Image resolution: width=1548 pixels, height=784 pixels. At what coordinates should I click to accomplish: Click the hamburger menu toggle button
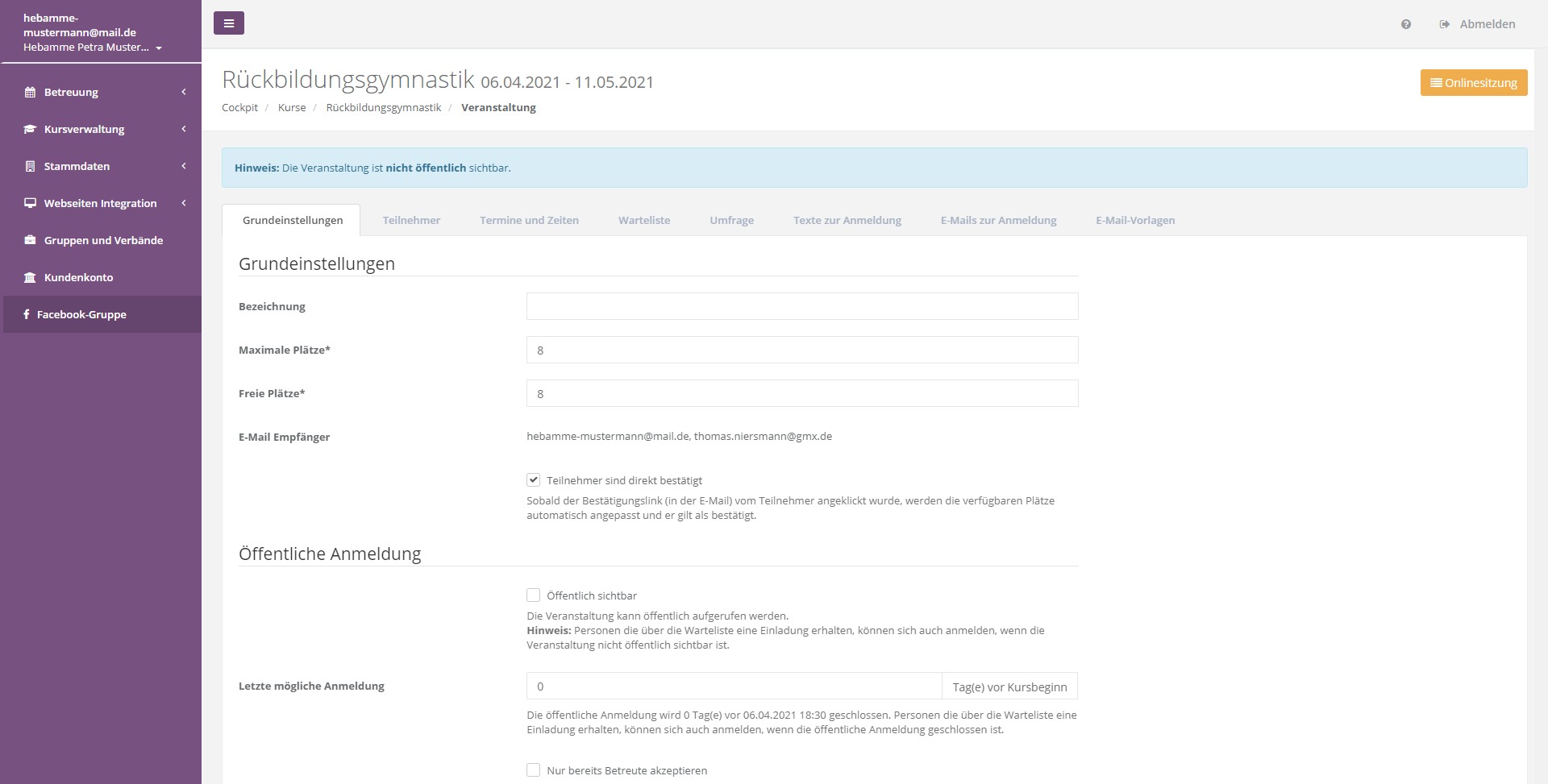tap(229, 23)
